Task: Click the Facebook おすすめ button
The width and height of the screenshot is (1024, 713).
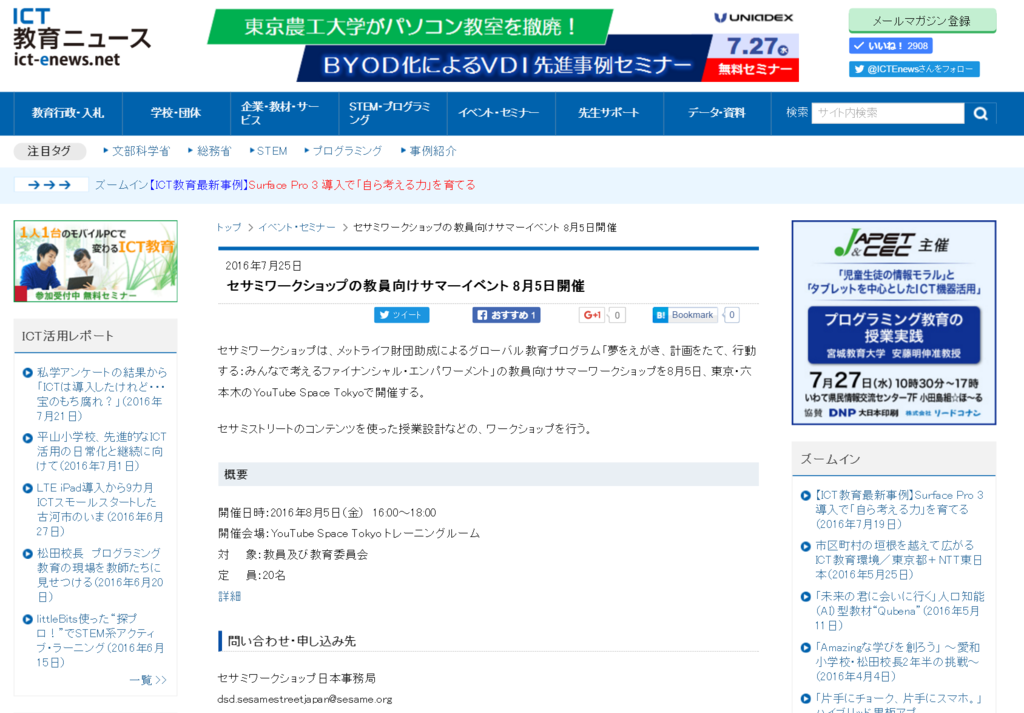Action: (x=506, y=315)
